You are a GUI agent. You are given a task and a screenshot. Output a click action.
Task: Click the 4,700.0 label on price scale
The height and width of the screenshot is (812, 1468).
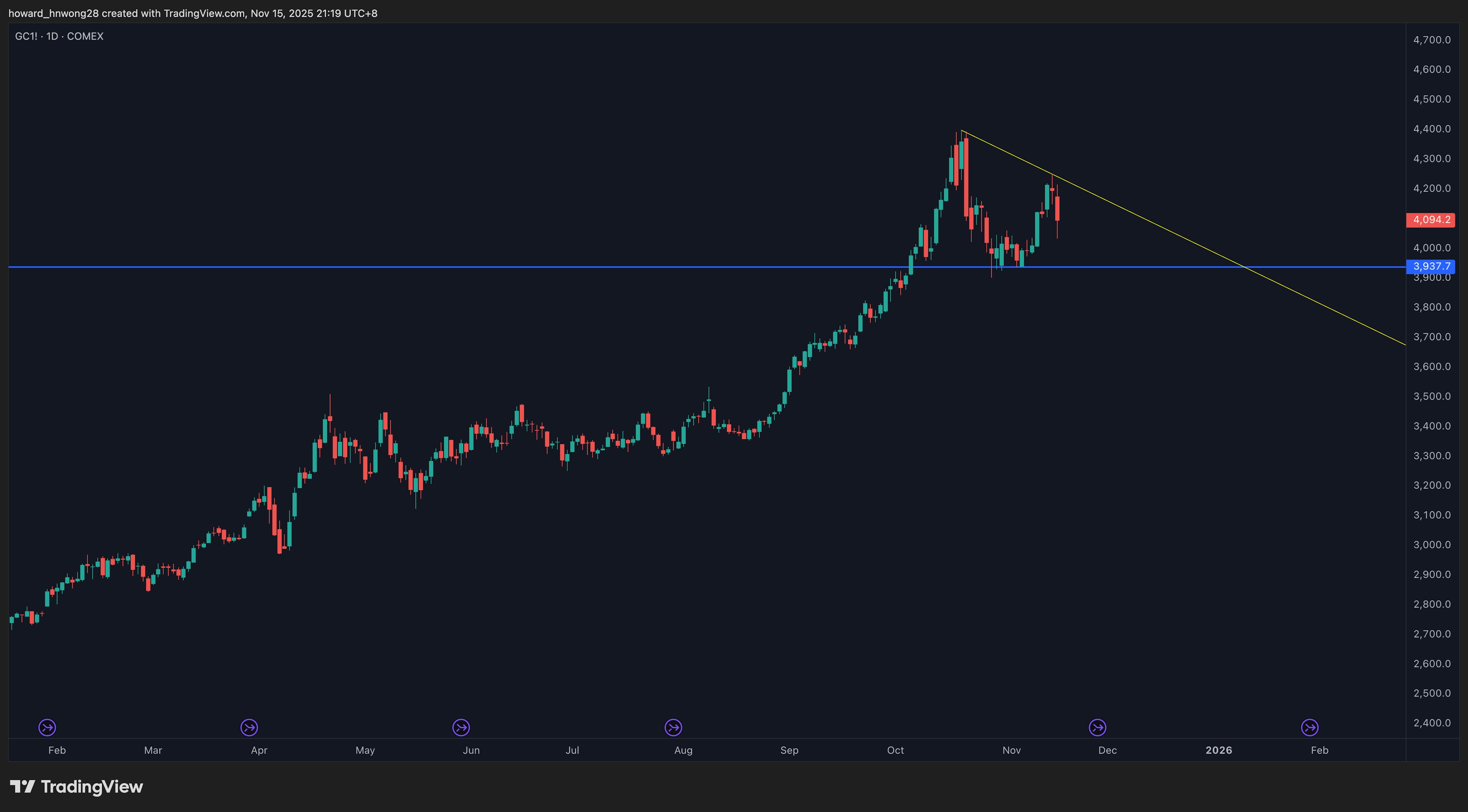click(1432, 40)
